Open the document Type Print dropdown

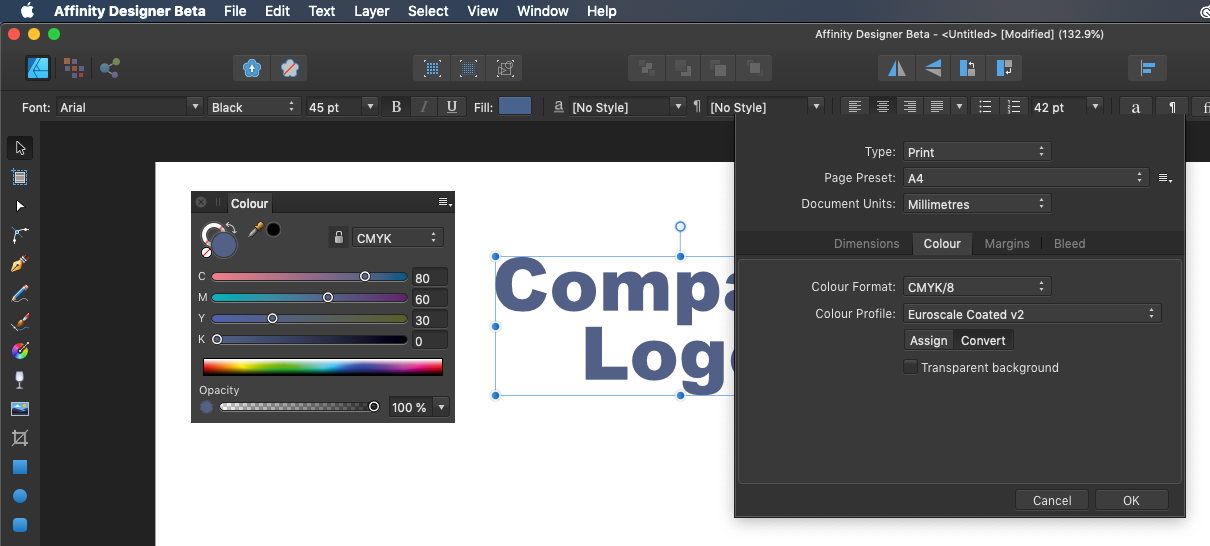tap(977, 152)
